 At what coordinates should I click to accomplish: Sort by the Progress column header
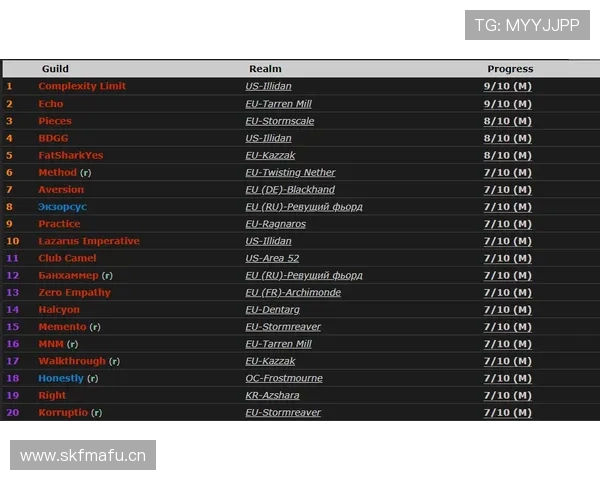tap(510, 69)
